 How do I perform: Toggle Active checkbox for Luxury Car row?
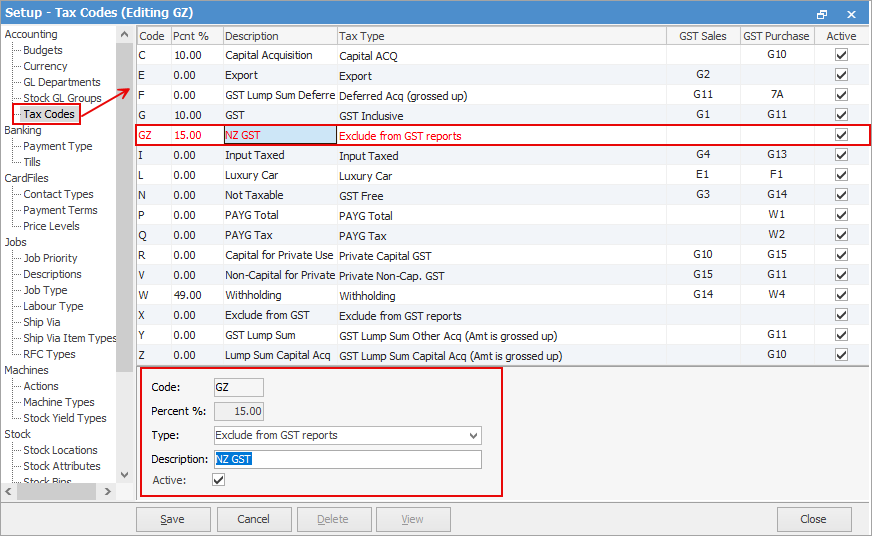pyautogui.click(x=841, y=175)
